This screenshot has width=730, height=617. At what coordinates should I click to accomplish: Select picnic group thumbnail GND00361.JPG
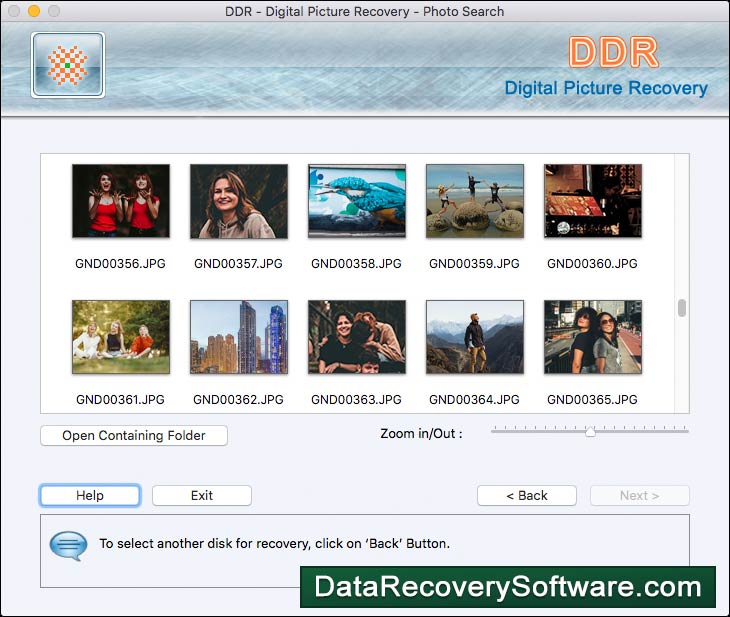point(121,337)
